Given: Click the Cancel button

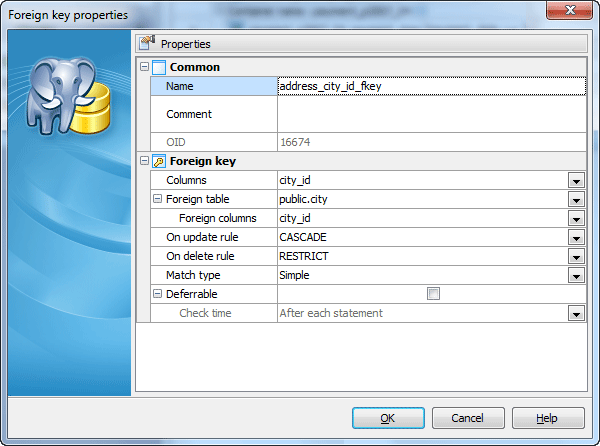Looking at the screenshot, I should (467, 418).
